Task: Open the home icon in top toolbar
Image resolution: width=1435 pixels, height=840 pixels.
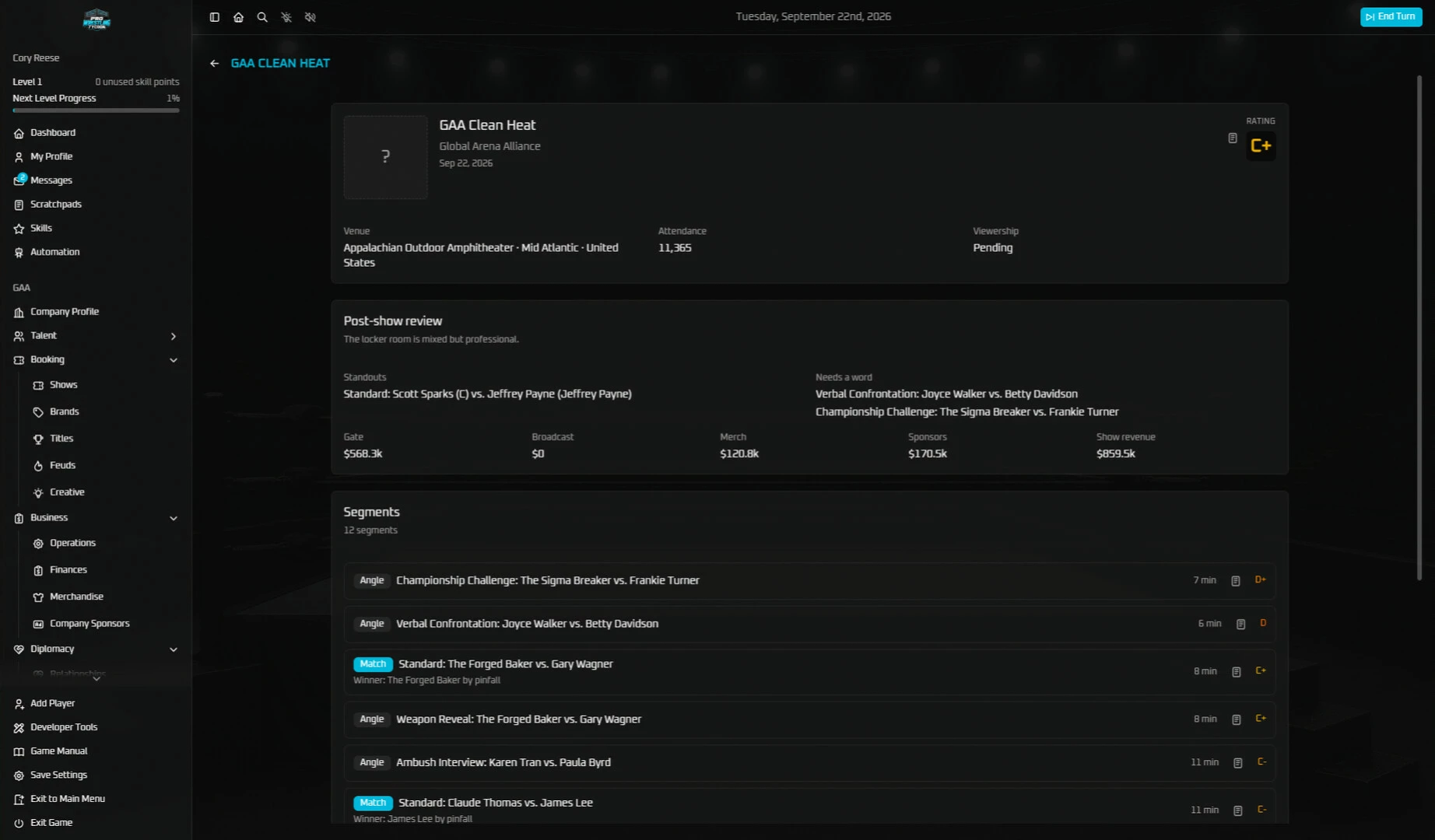Action: pyautogui.click(x=238, y=17)
